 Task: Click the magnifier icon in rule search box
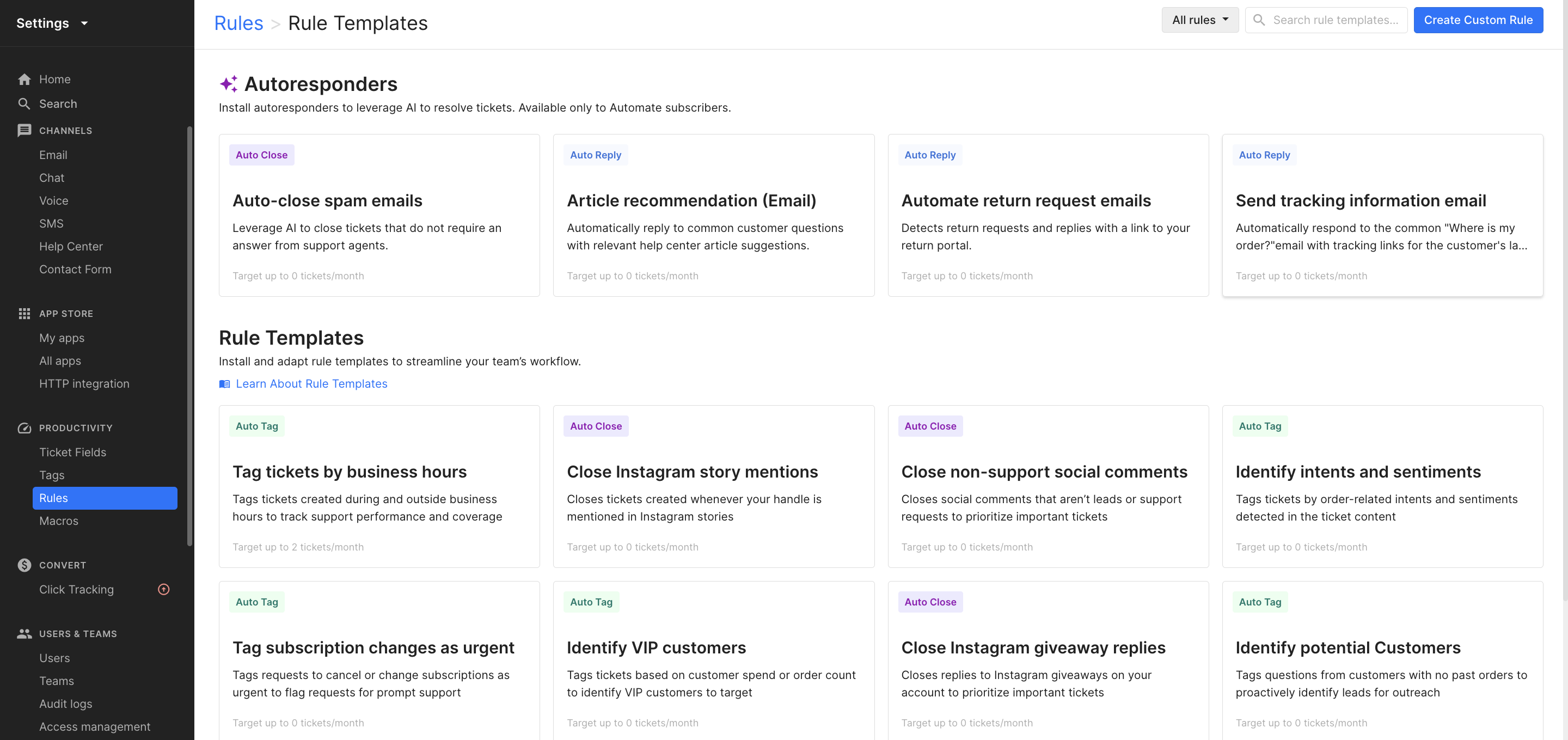click(x=1259, y=20)
